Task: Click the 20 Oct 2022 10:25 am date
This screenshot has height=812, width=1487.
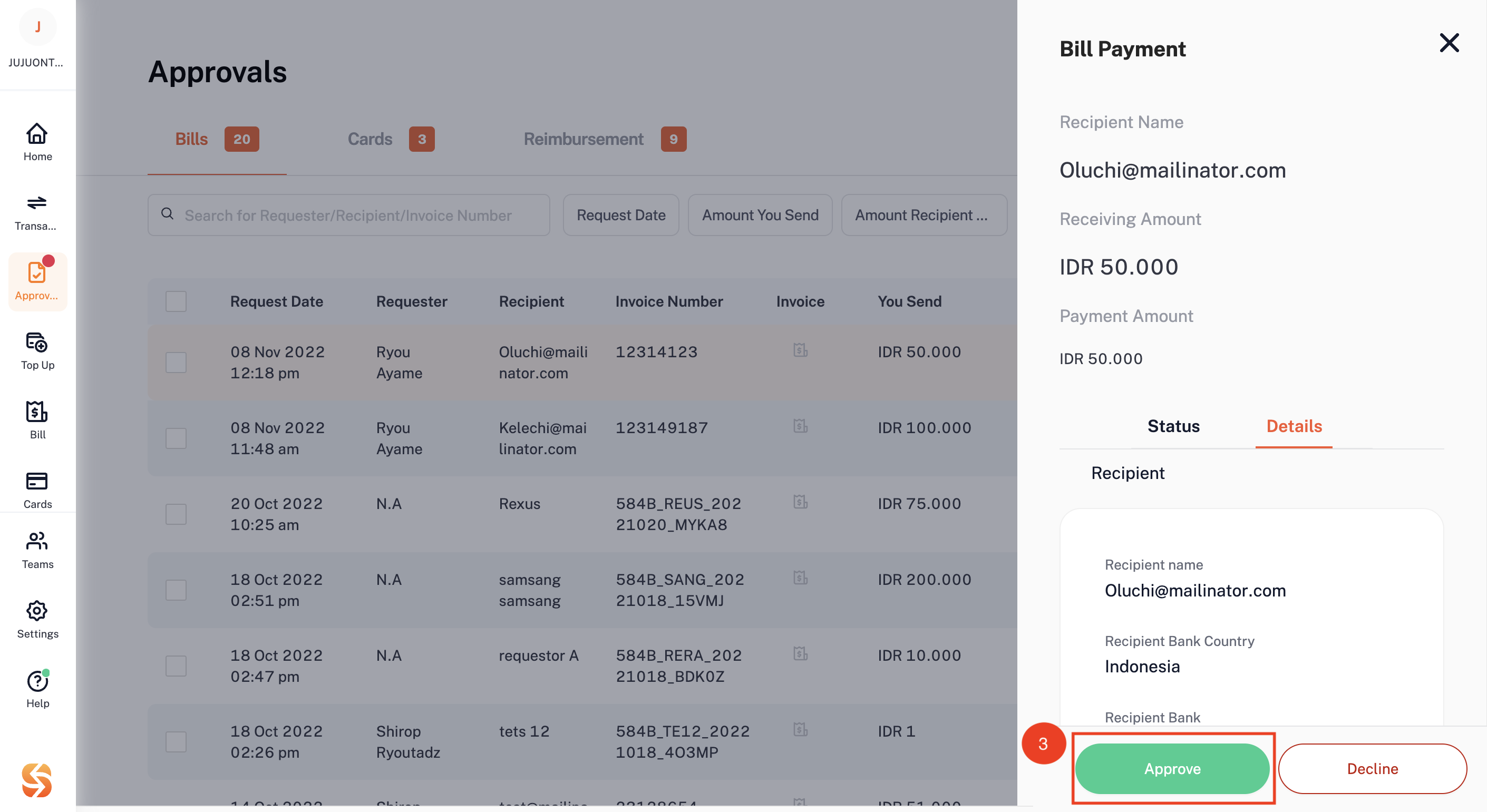Action: pos(277,514)
